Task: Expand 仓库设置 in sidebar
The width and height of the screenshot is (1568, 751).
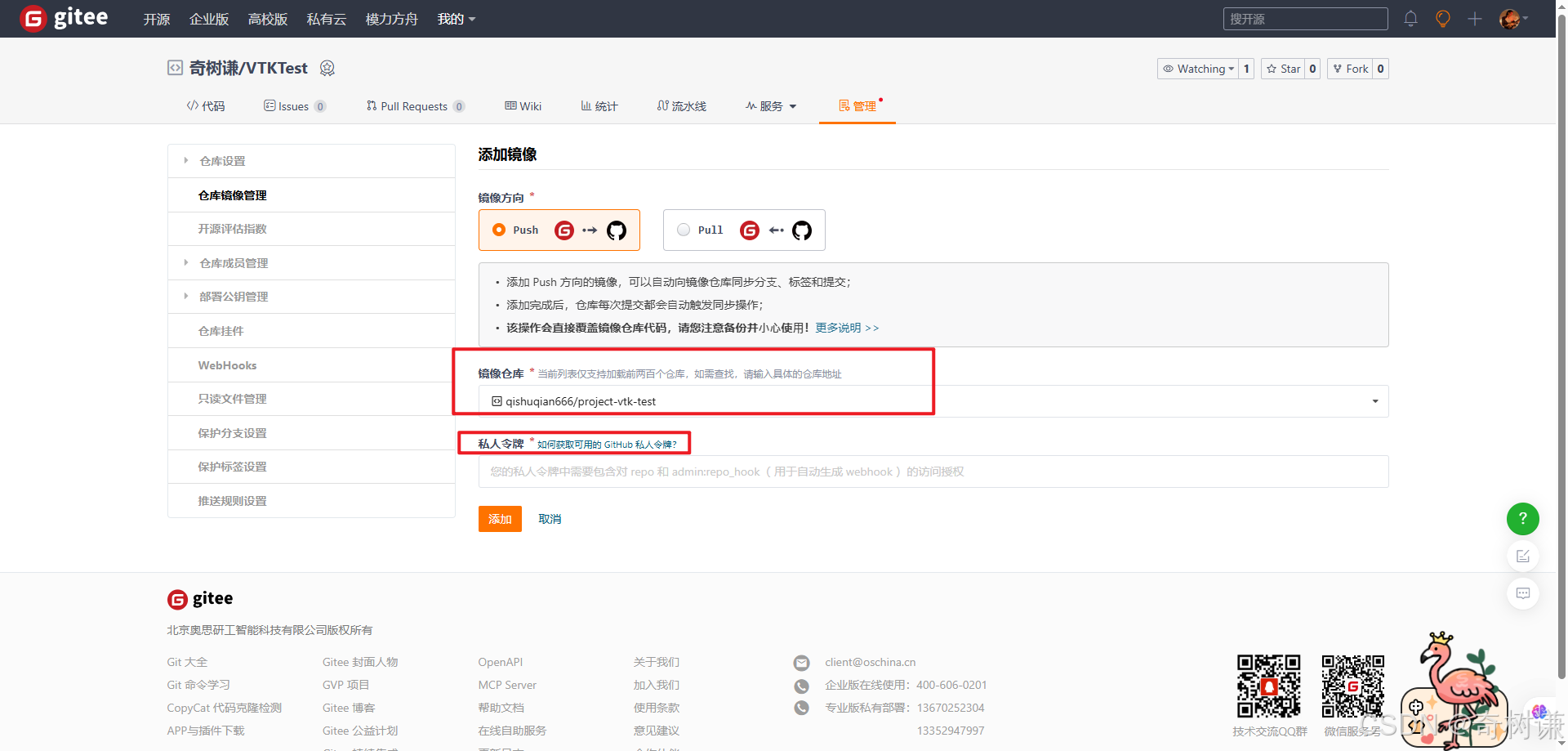Action: point(311,161)
